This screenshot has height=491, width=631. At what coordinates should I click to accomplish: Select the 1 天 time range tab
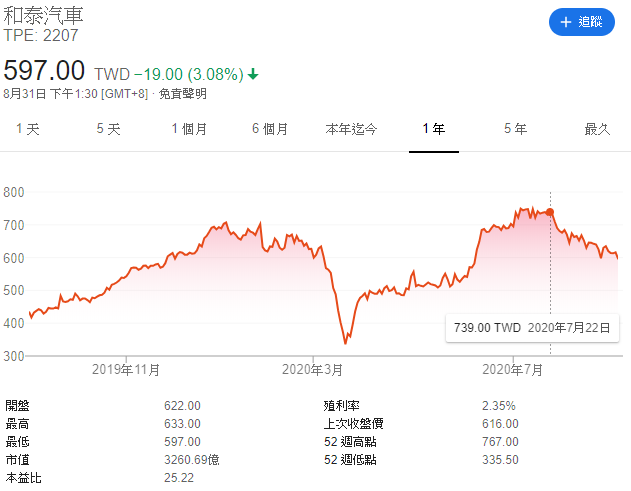tap(28, 129)
